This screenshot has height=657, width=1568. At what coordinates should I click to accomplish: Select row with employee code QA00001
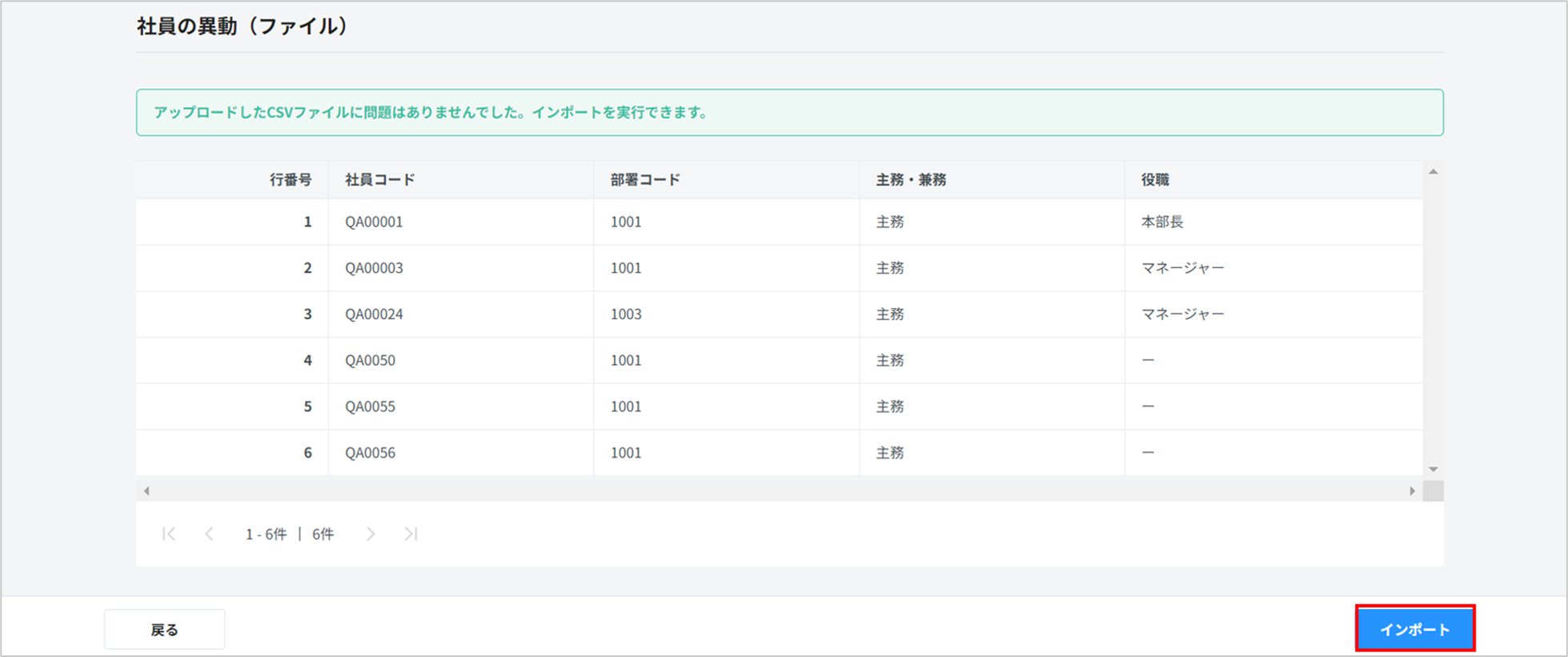pyautogui.click(x=374, y=222)
